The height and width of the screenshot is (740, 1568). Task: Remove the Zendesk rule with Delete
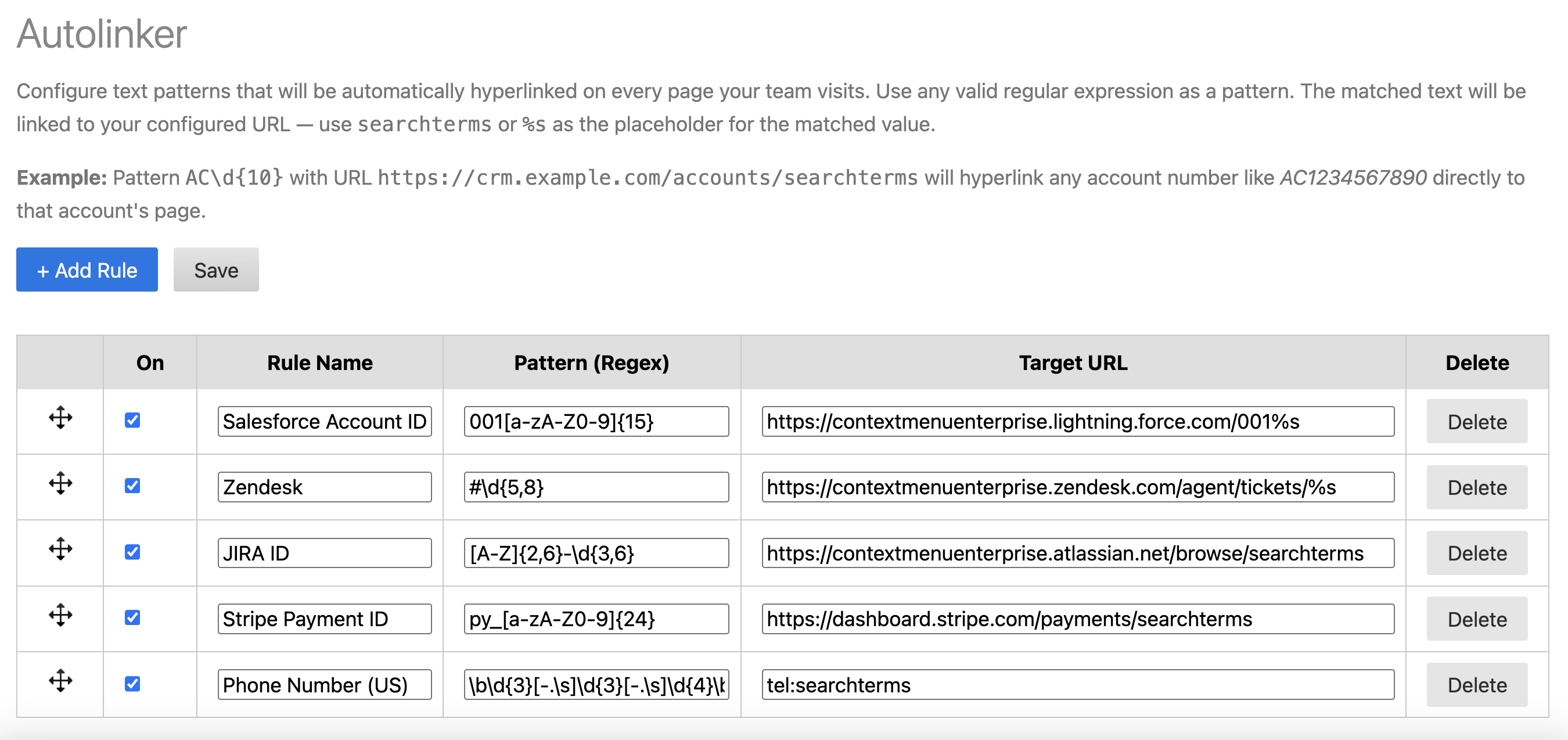click(1476, 487)
